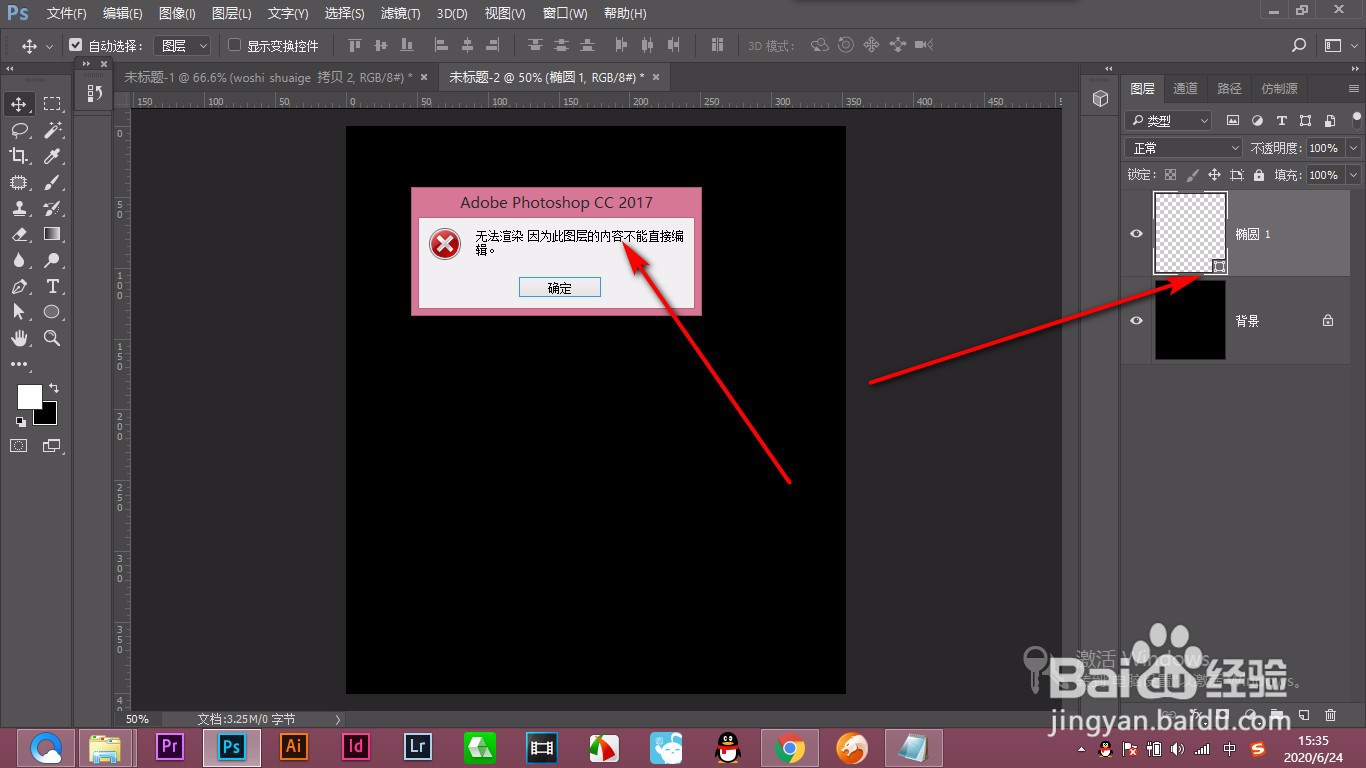Select the Move tool in toolbox
Viewport: 1366px width, 768px height.
coord(19,104)
